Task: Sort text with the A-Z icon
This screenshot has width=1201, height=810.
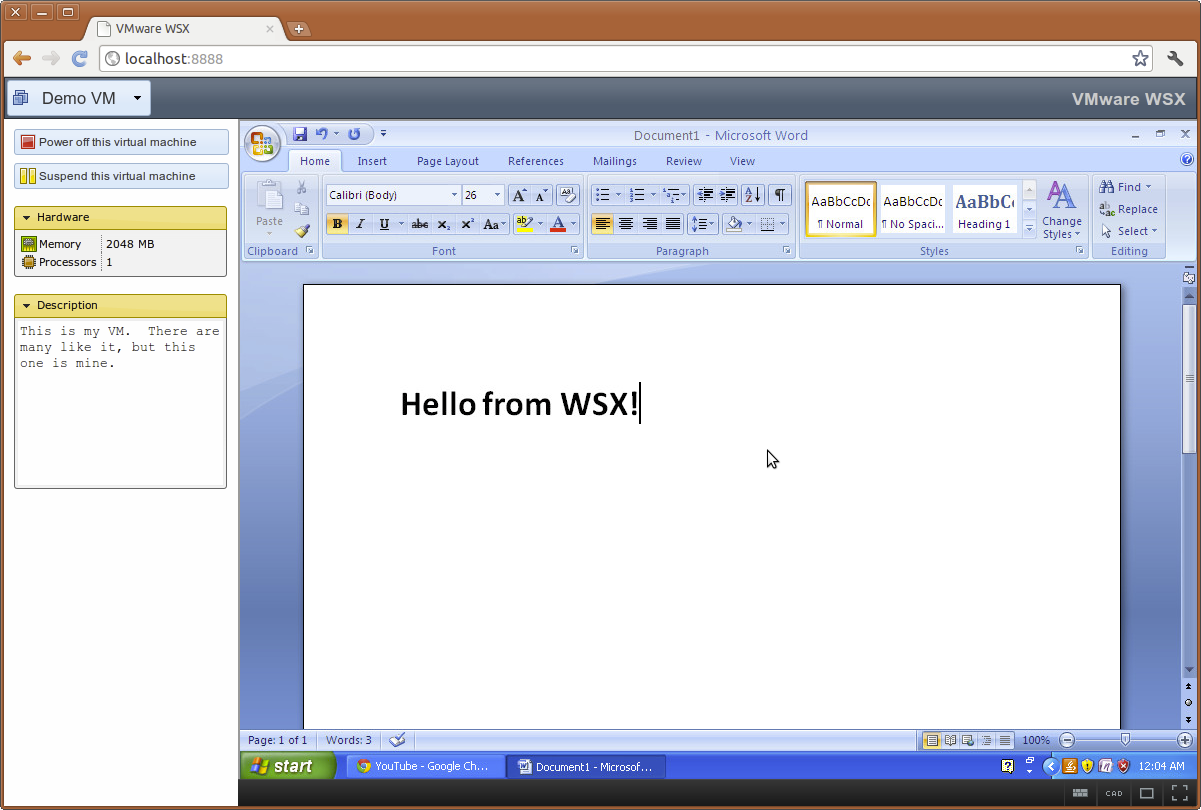Action: [753, 195]
